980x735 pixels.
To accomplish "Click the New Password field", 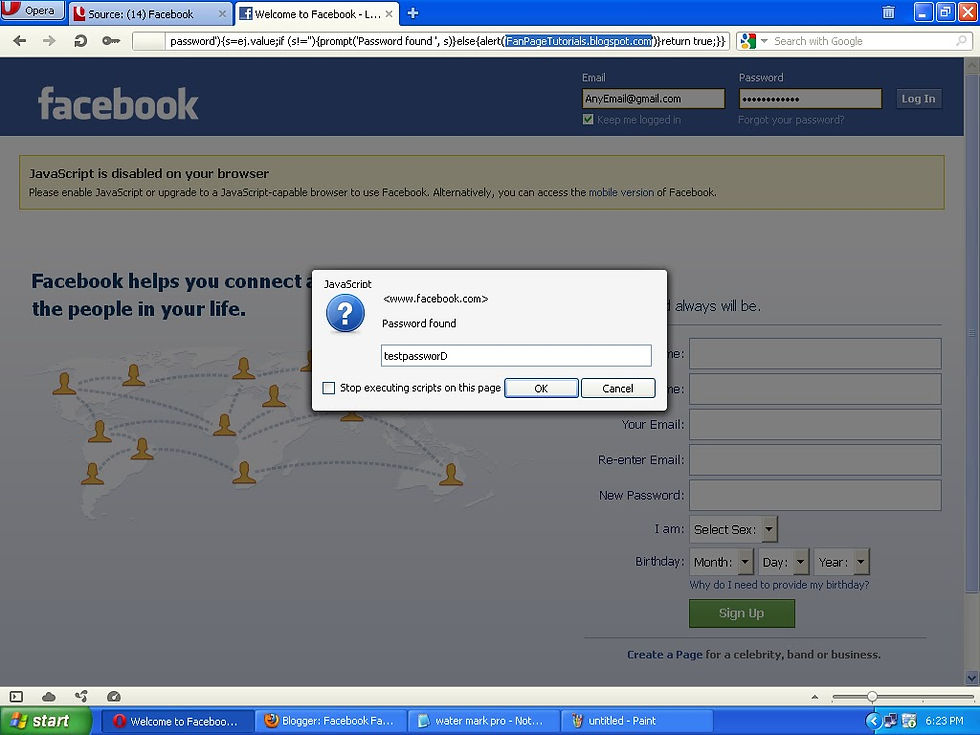I will pyautogui.click(x=815, y=496).
